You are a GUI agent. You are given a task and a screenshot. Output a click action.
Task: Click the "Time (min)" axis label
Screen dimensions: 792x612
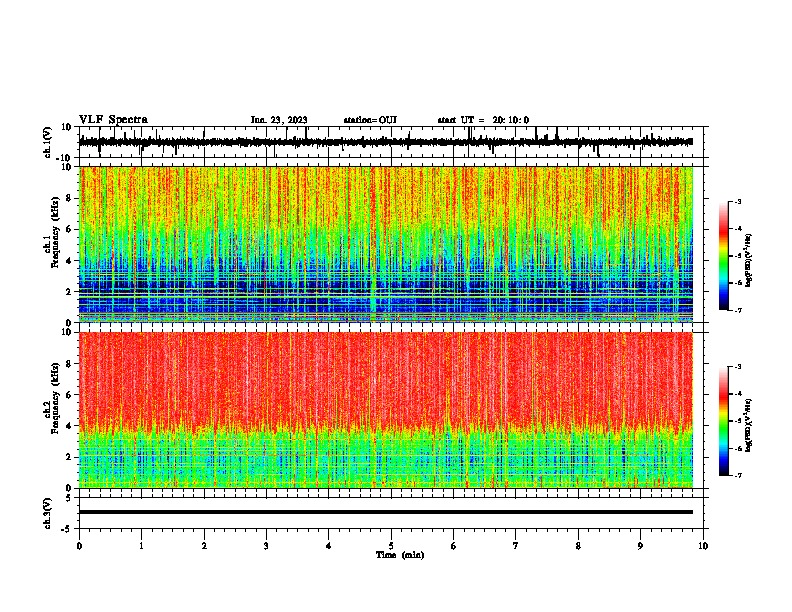(x=400, y=555)
